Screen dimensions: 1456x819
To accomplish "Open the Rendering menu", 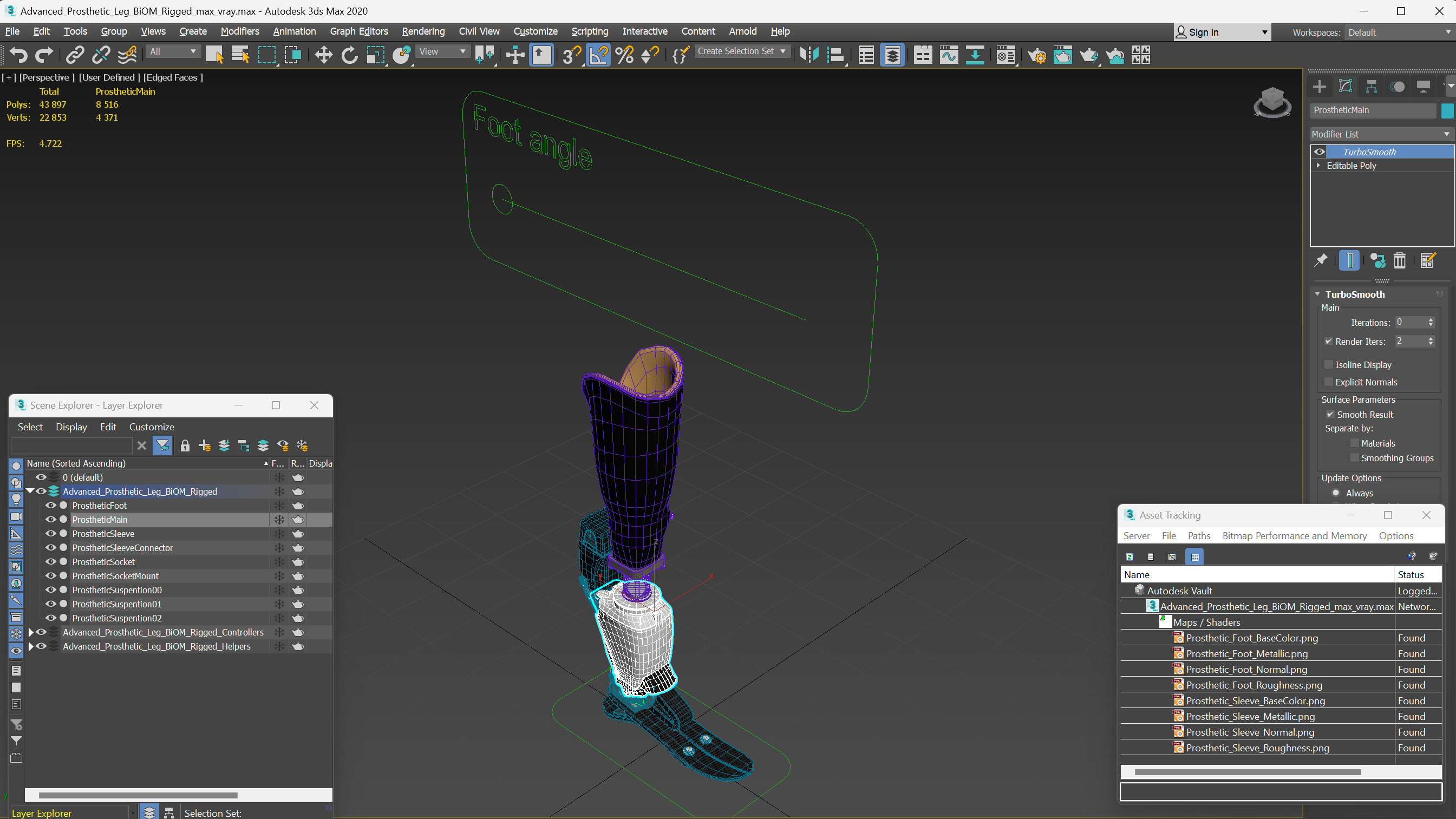I will pyautogui.click(x=423, y=31).
